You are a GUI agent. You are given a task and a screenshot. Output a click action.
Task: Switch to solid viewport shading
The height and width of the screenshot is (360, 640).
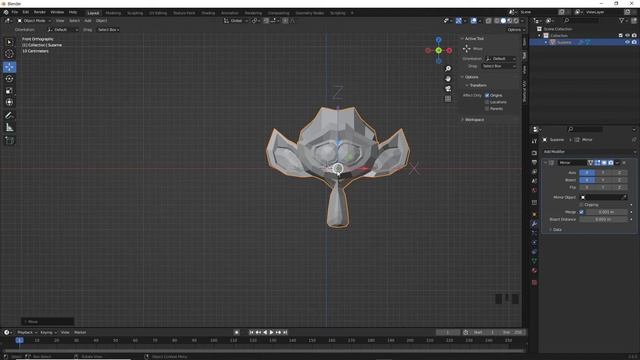(503, 20)
